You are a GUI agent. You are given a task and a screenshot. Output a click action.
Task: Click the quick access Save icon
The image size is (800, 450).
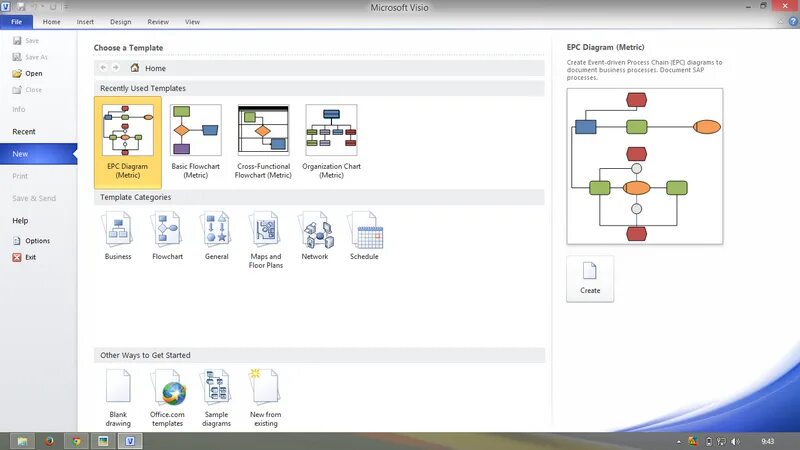click(21, 7)
